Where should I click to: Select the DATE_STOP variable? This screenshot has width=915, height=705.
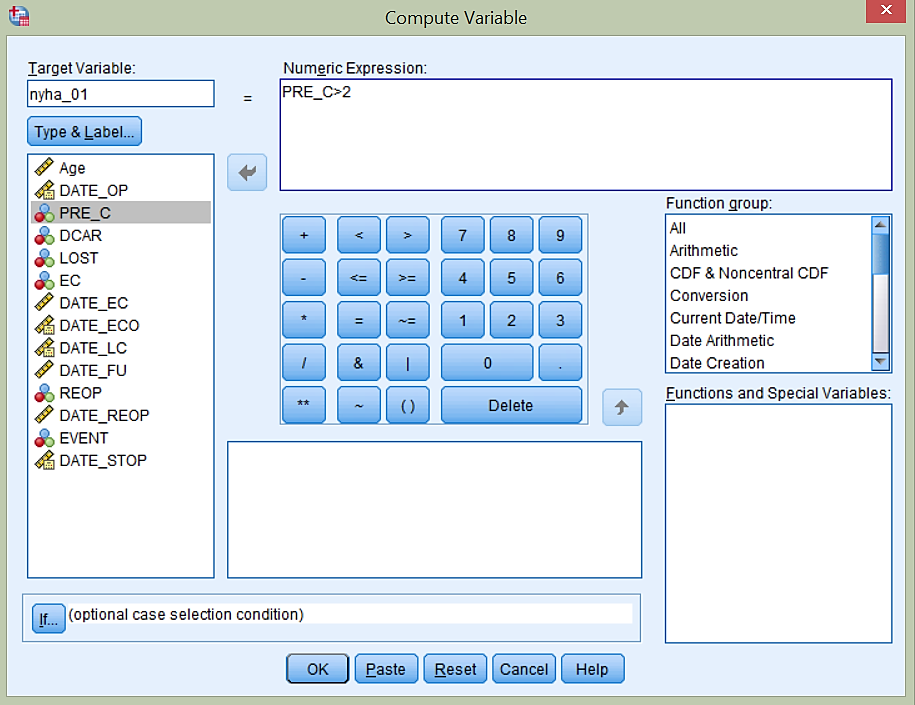(x=102, y=460)
